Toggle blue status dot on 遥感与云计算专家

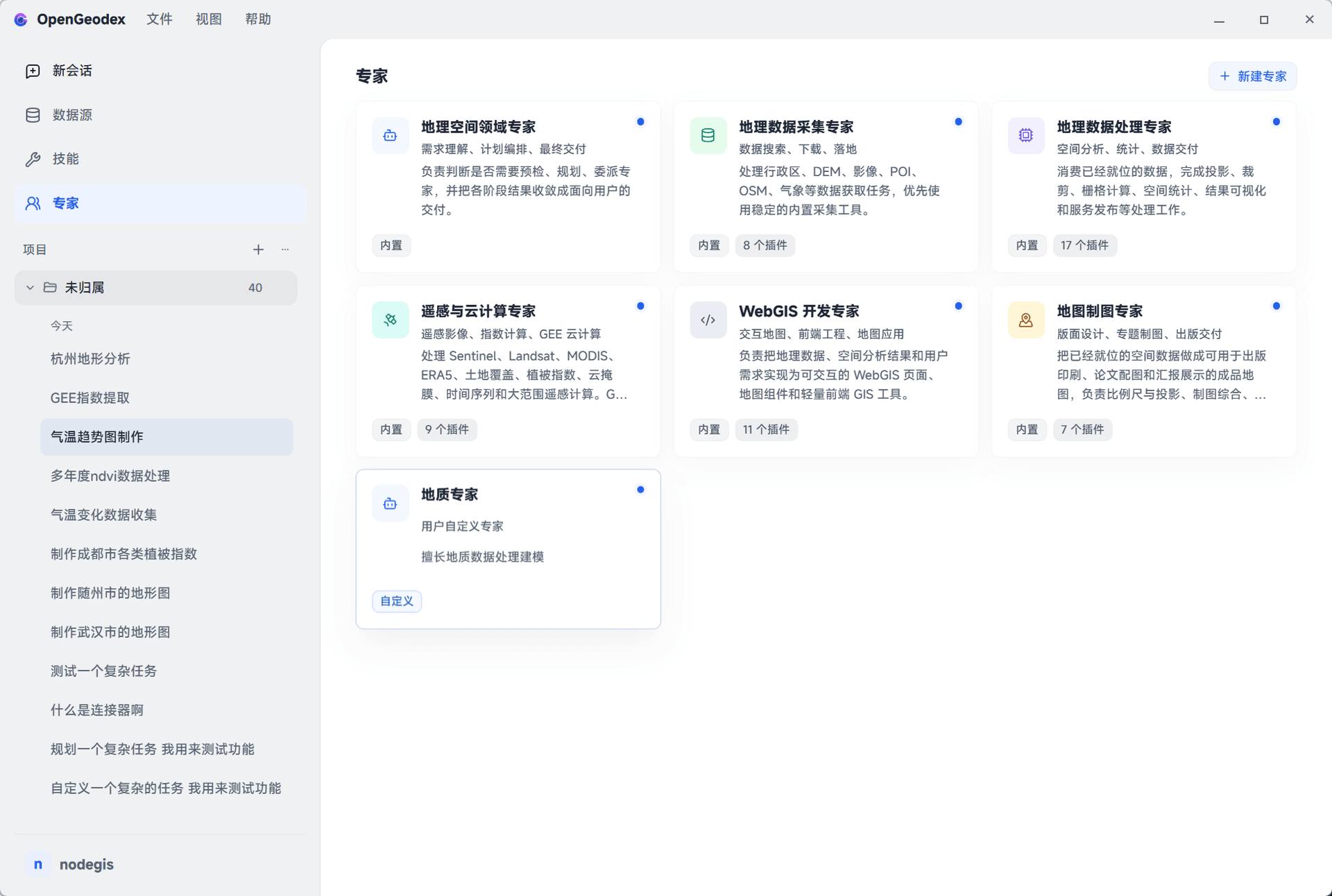click(640, 306)
